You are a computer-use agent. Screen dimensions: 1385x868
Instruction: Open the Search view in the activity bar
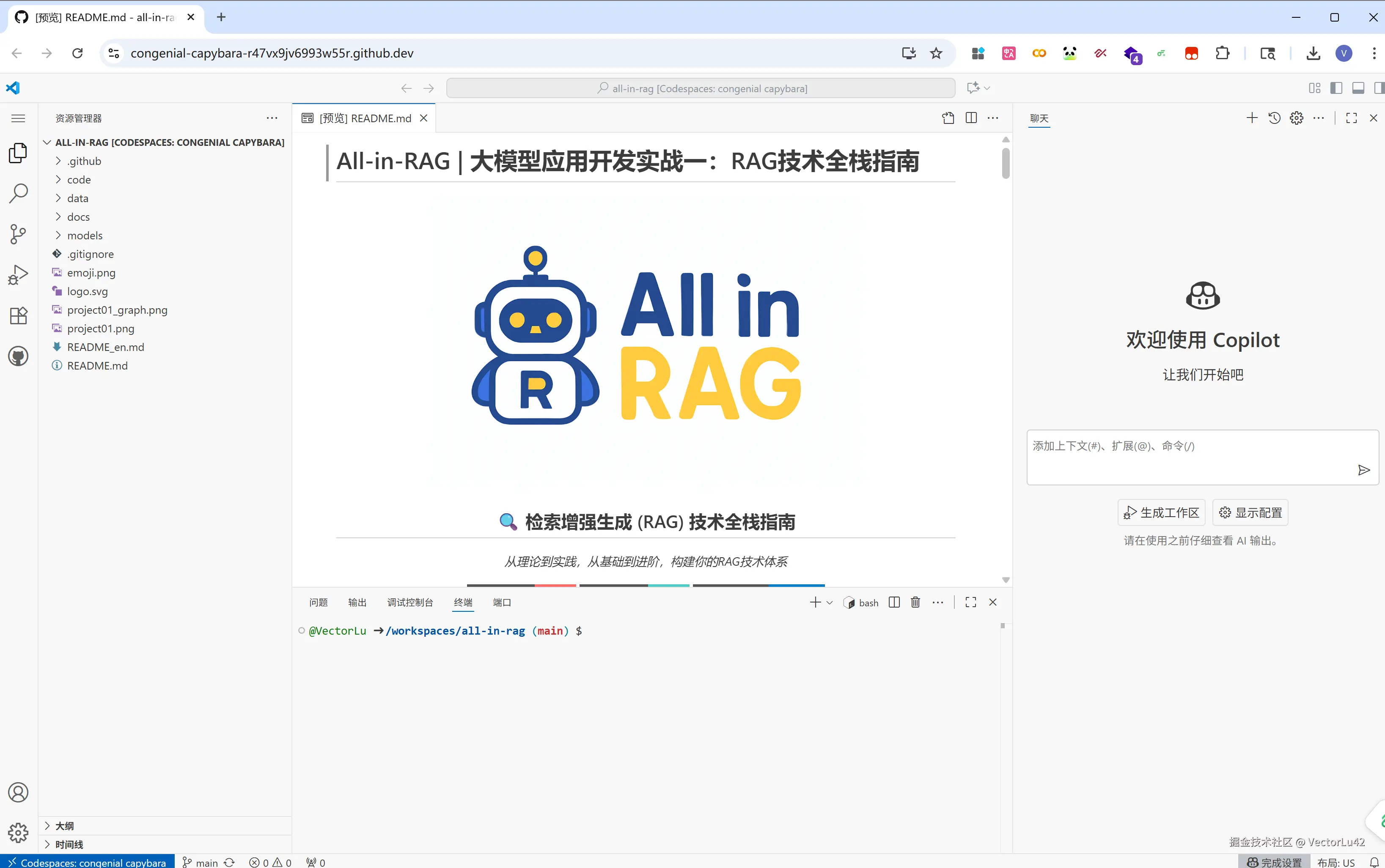[18, 193]
